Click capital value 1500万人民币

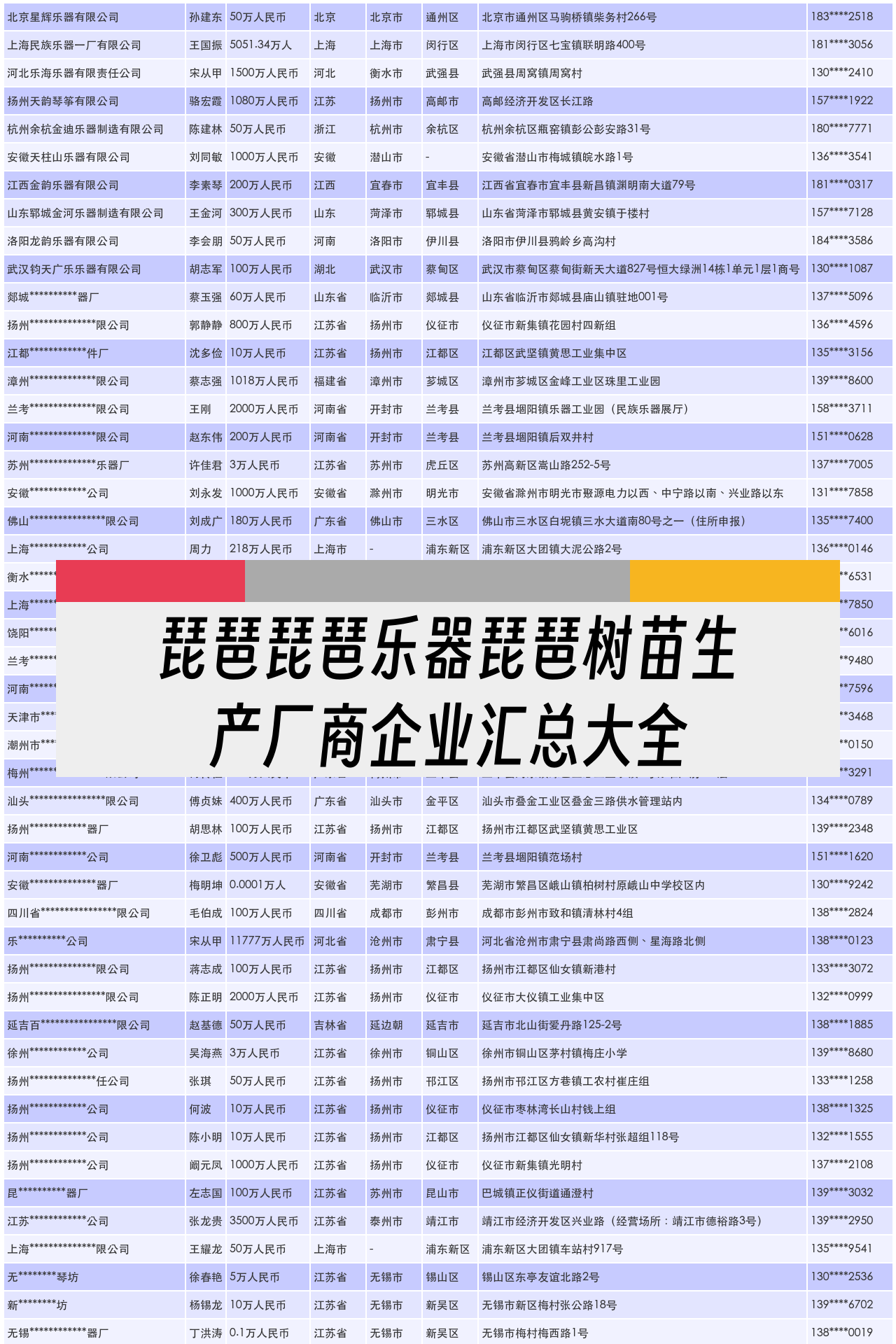pyautogui.click(x=264, y=73)
